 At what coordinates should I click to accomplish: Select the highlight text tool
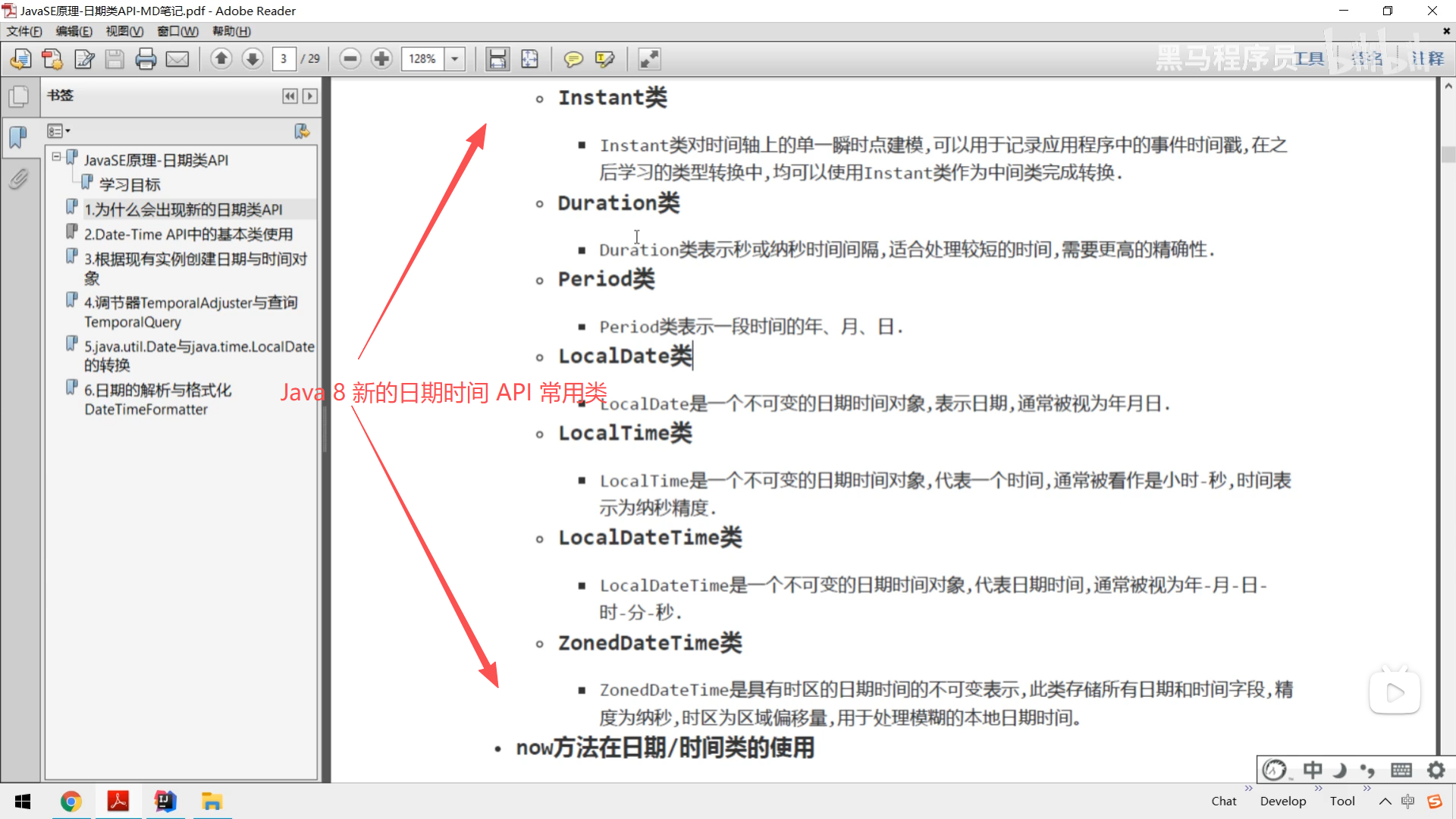(x=604, y=59)
